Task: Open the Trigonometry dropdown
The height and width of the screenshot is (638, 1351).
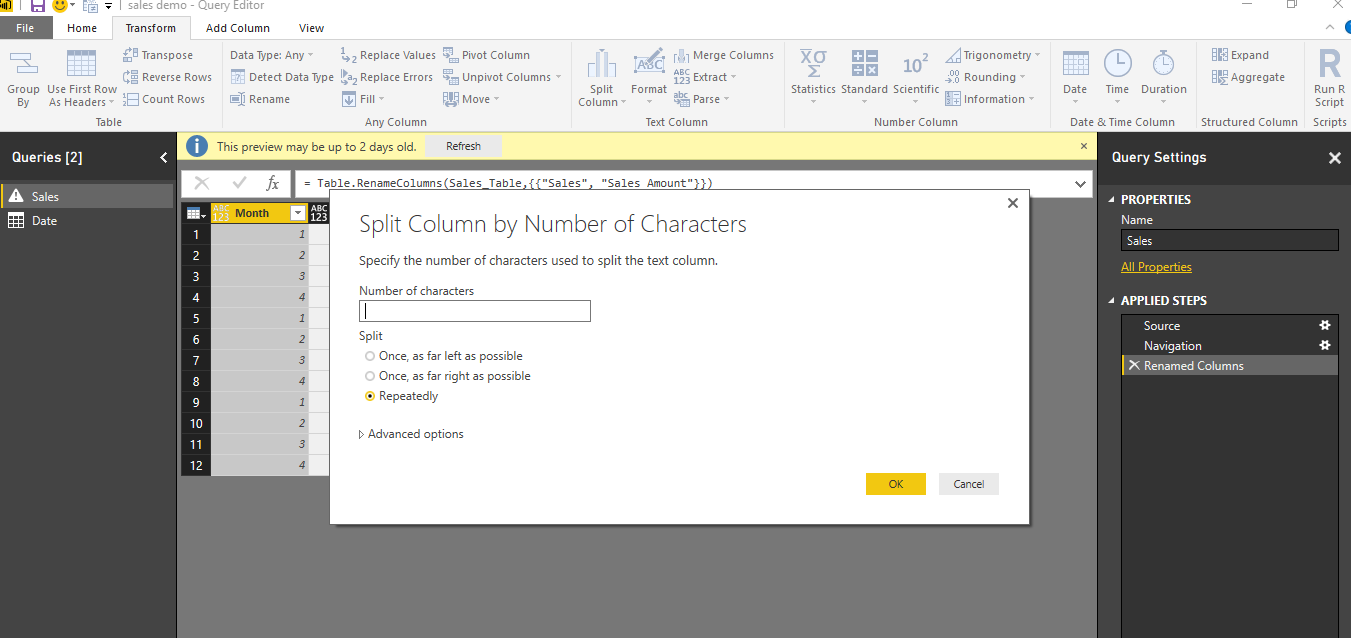Action: point(993,55)
